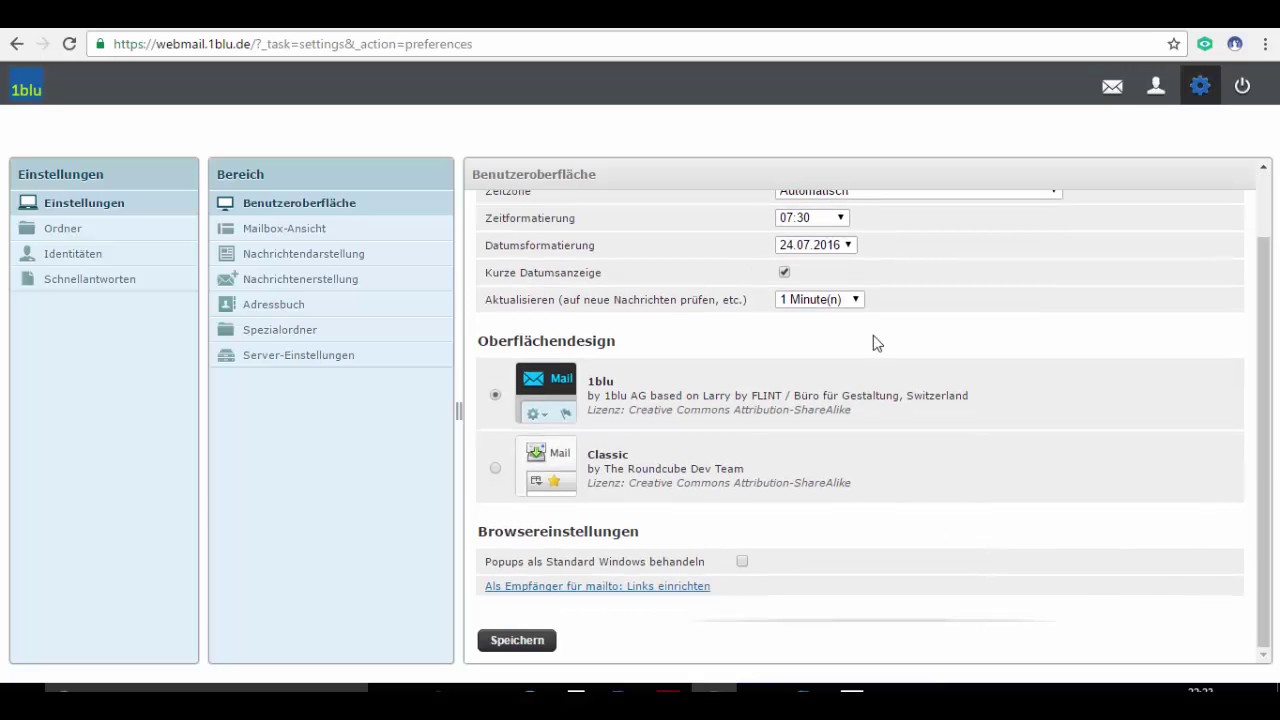Click the Classic skin preview thumbnail
This screenshot has width=1280, height=720.
tap(546, 466)
